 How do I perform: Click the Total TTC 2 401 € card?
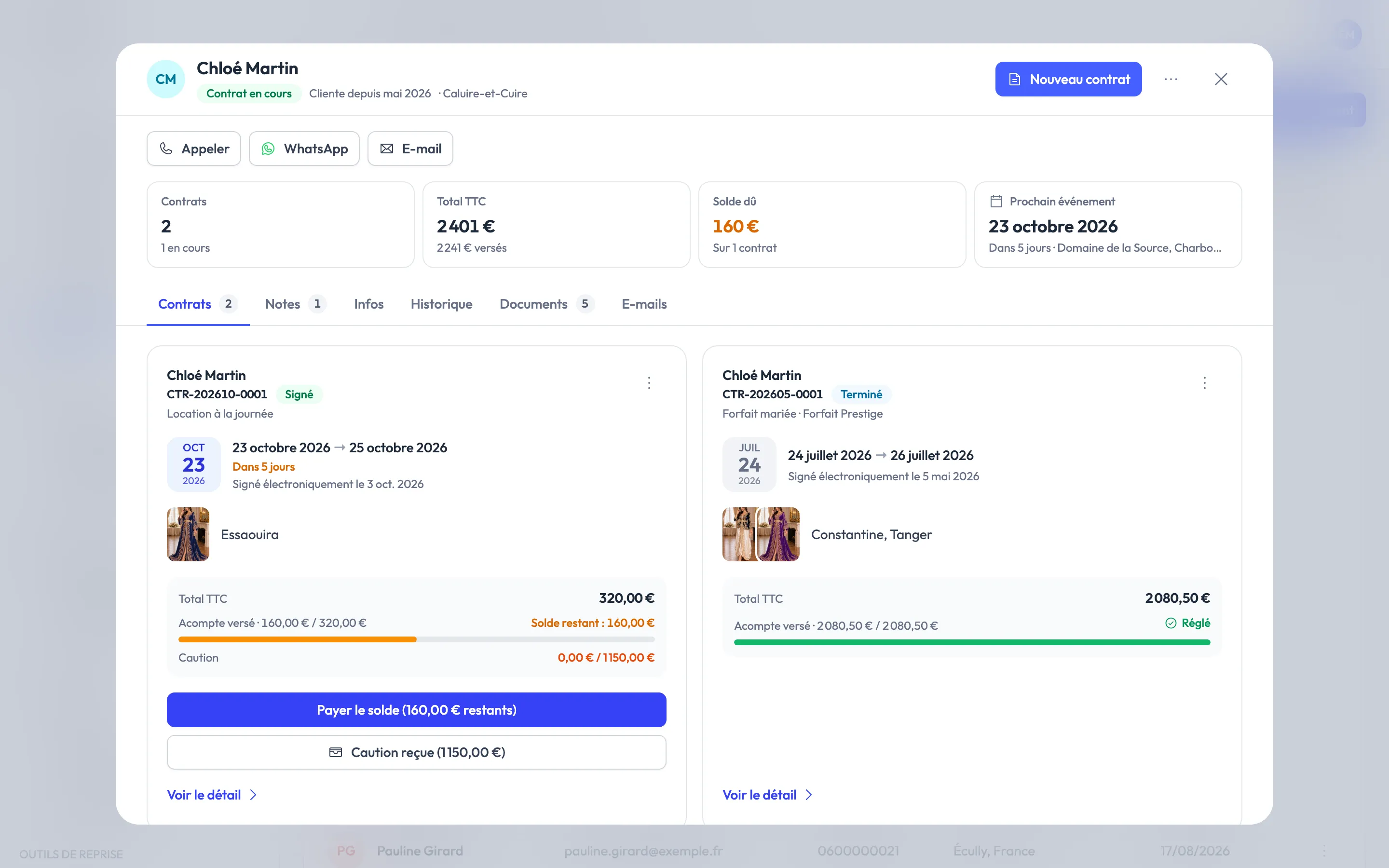pyautogui.click(x=556, y=225)
